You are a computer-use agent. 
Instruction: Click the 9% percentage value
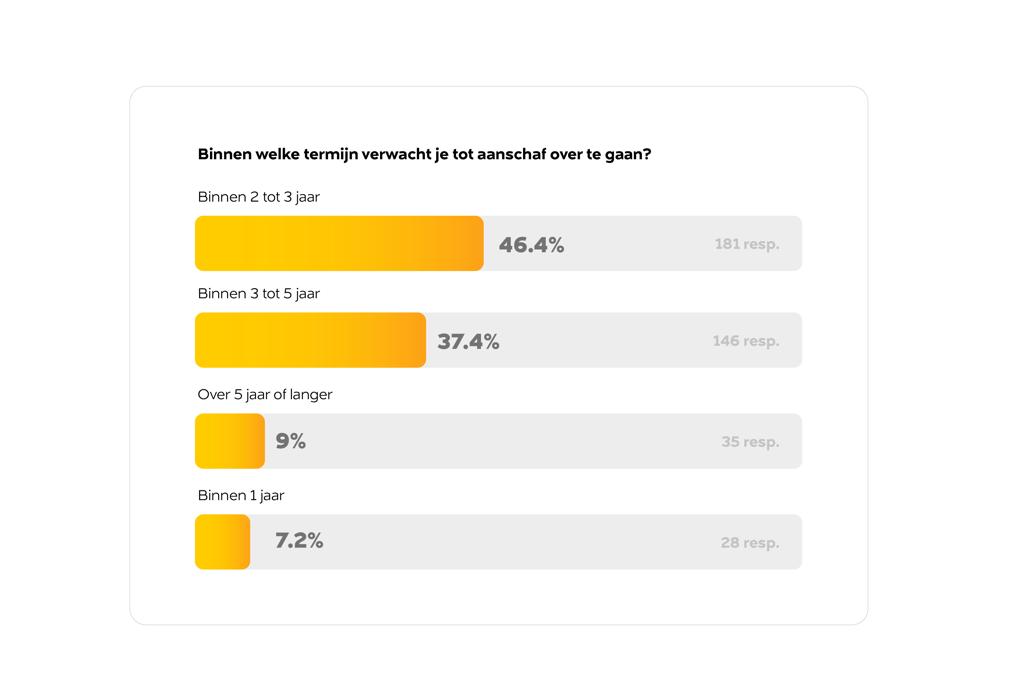(x=291, y=442)
